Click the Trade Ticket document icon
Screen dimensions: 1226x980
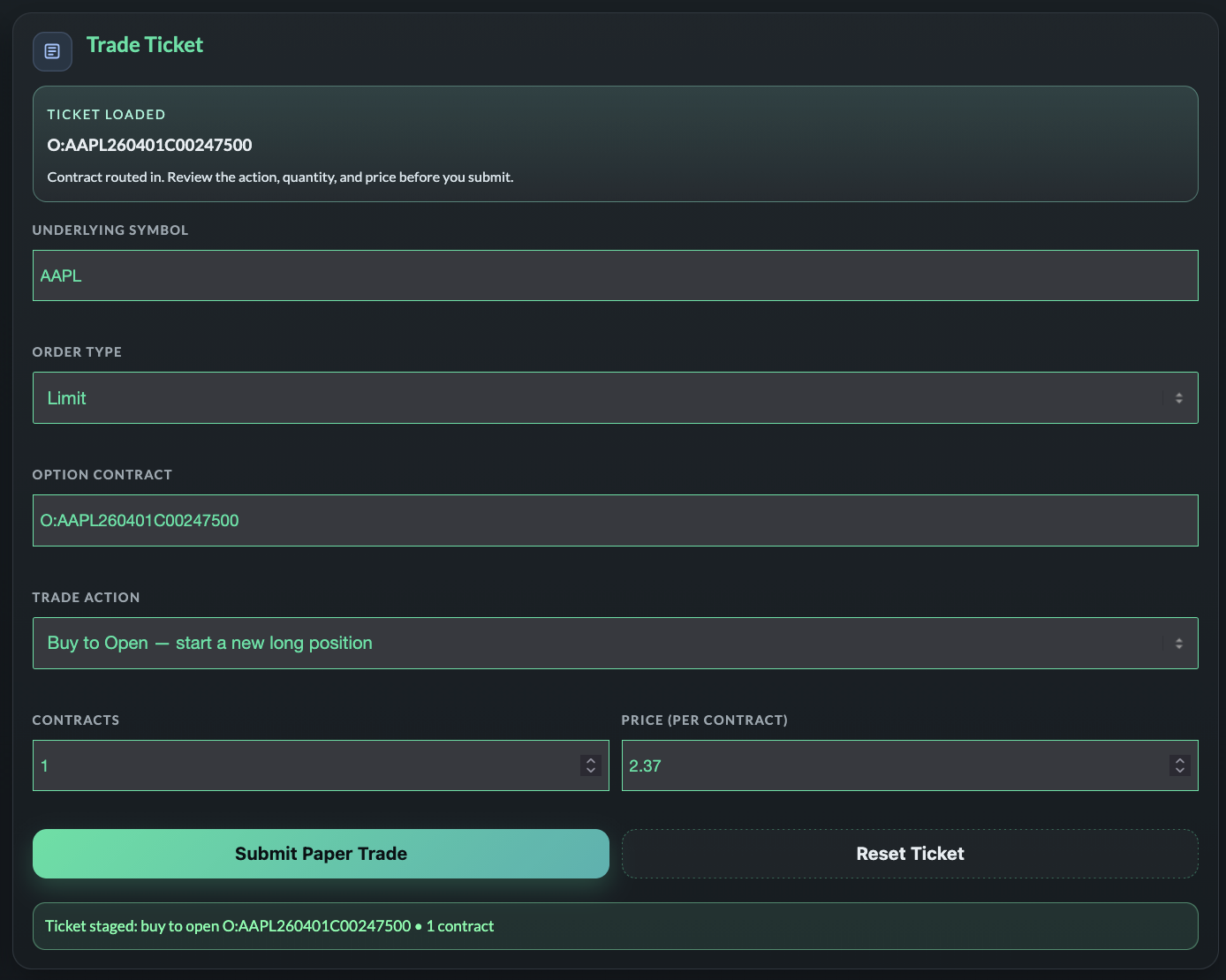click(x=52, y=51)
